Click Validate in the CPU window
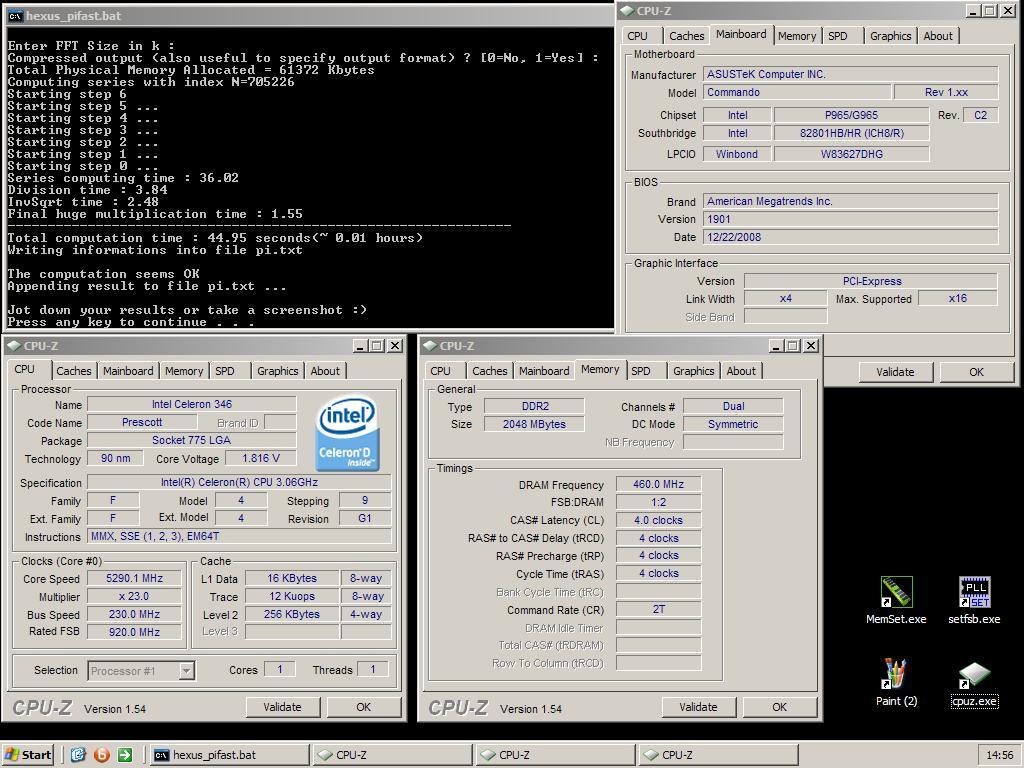Image resolution: width=1024 pixels, height=768 pixels. click(282, 707)
